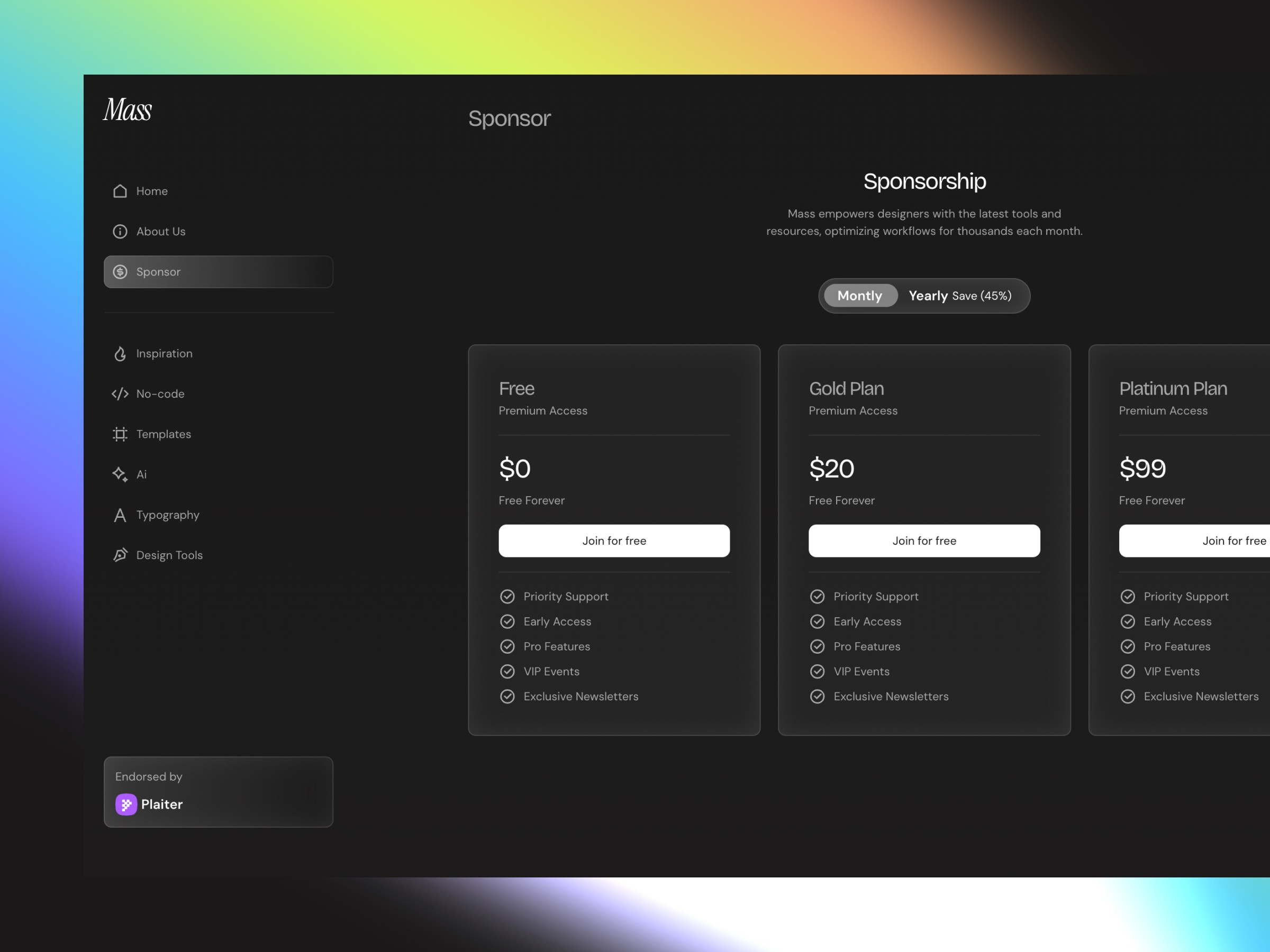1270x952 pixels.
Task: Click the Home house icon
Action: point(120,191)
